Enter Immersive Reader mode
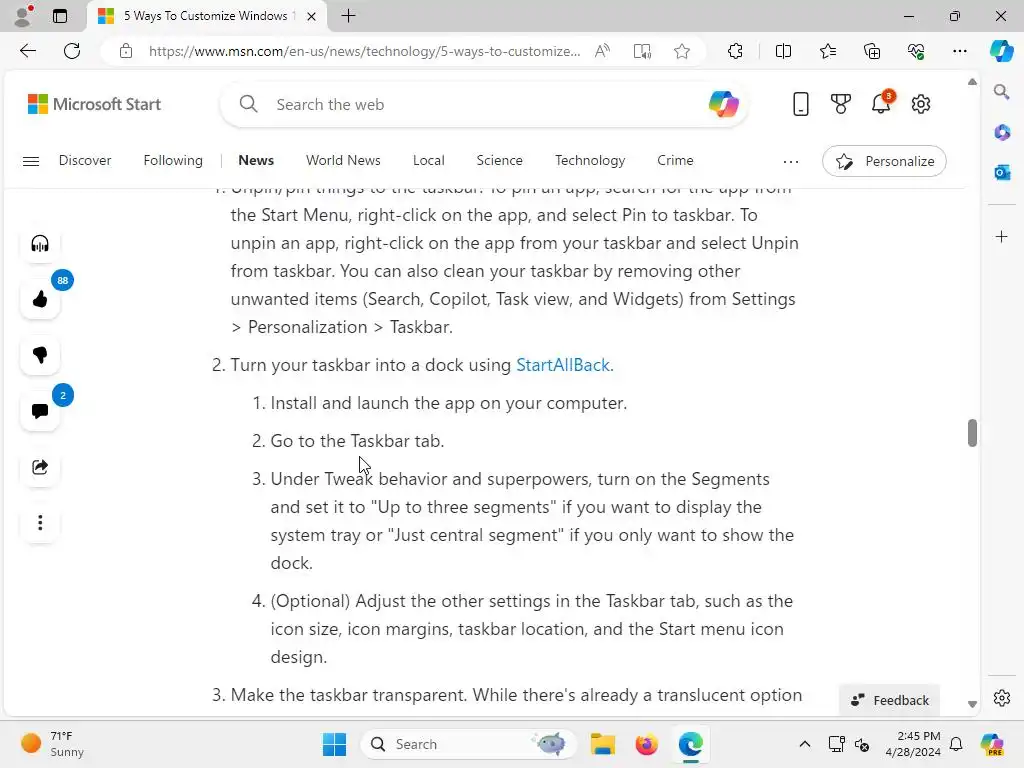1024x768 pixels. click(x=642, y=51)
